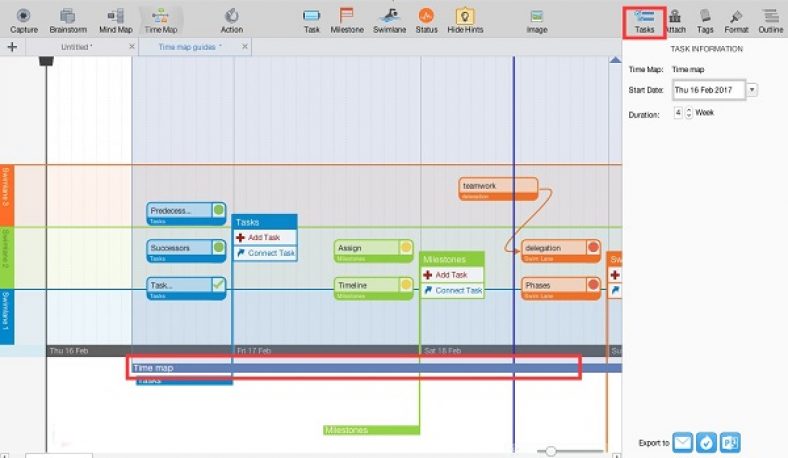Open the Format panel

(736, 21)
